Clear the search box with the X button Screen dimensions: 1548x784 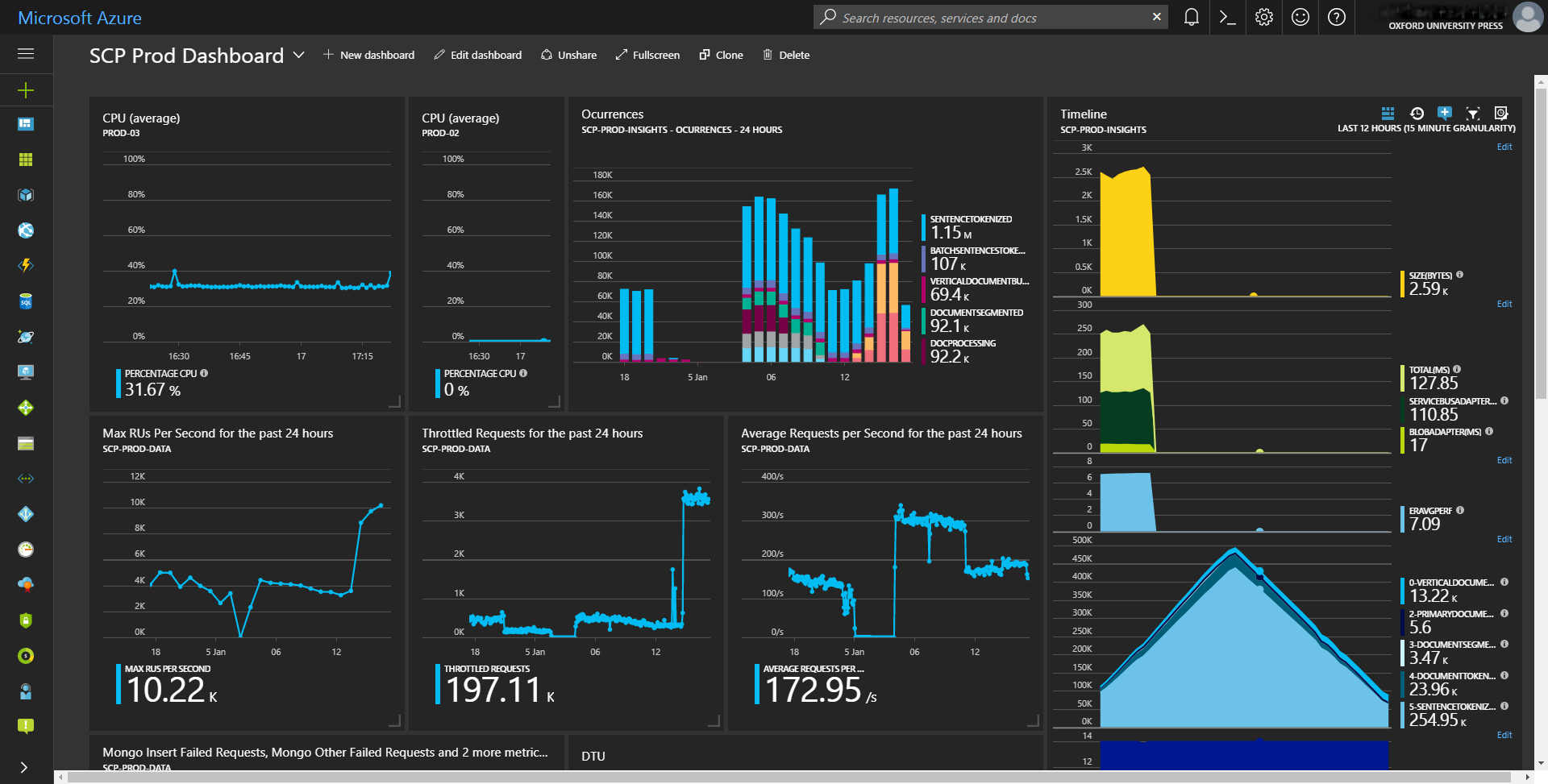coord(1157,17)
